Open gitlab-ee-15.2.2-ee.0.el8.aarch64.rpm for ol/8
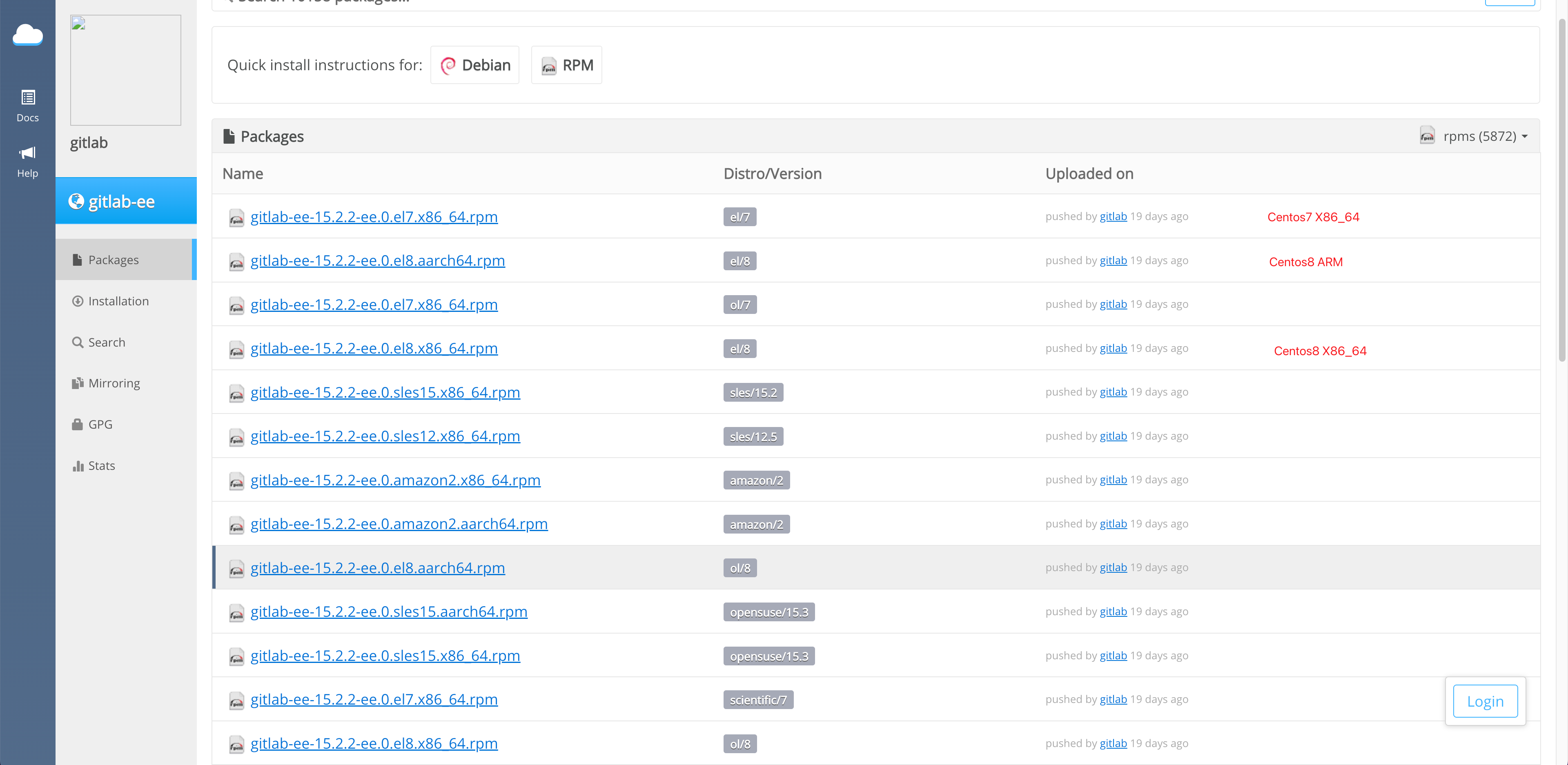This screenshot has height=765, width=1568. click(x=377, y=568)
